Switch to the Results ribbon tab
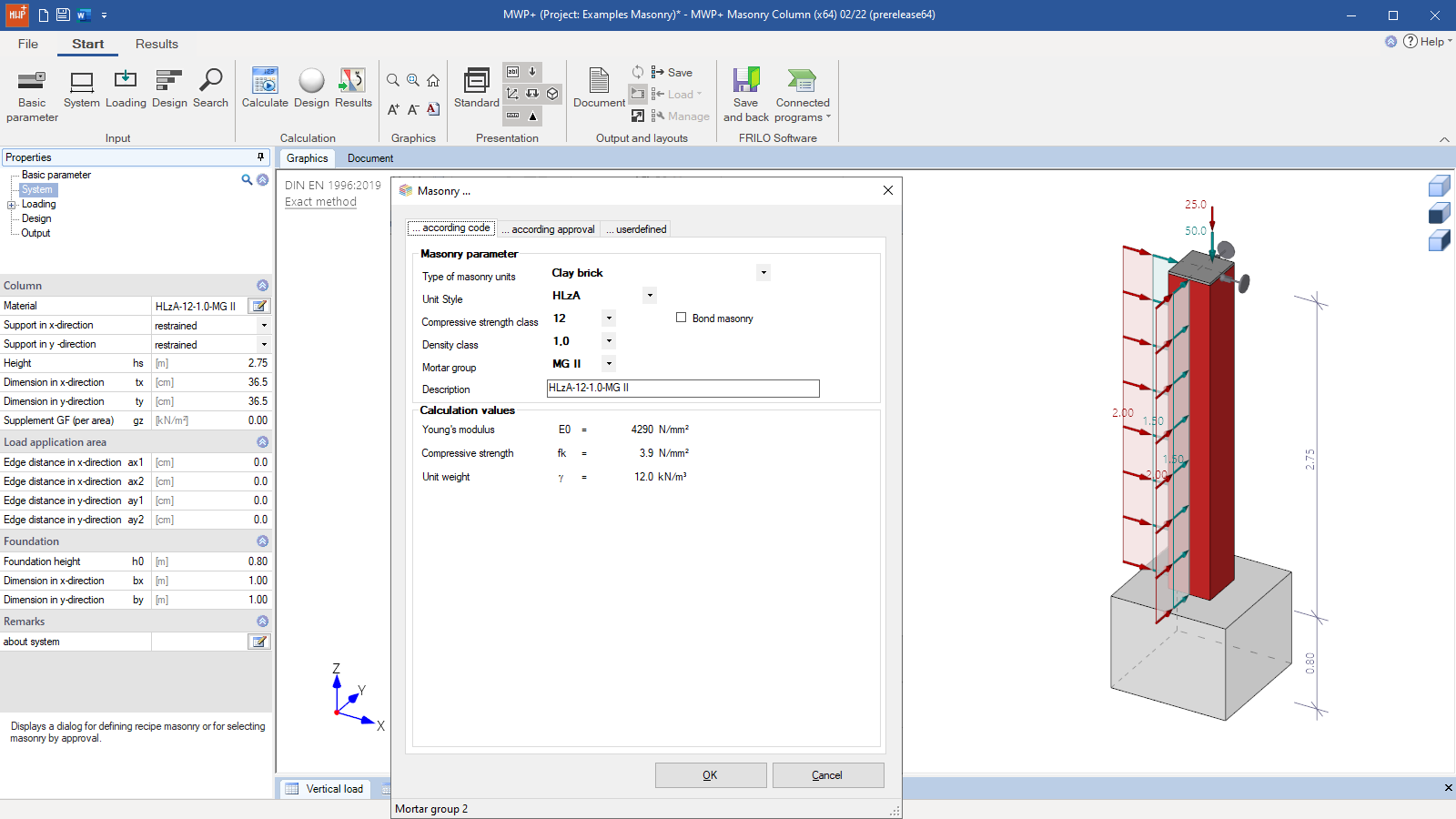Image resolution: width=1456 pixels, height=819 pixels. (157, 44)
